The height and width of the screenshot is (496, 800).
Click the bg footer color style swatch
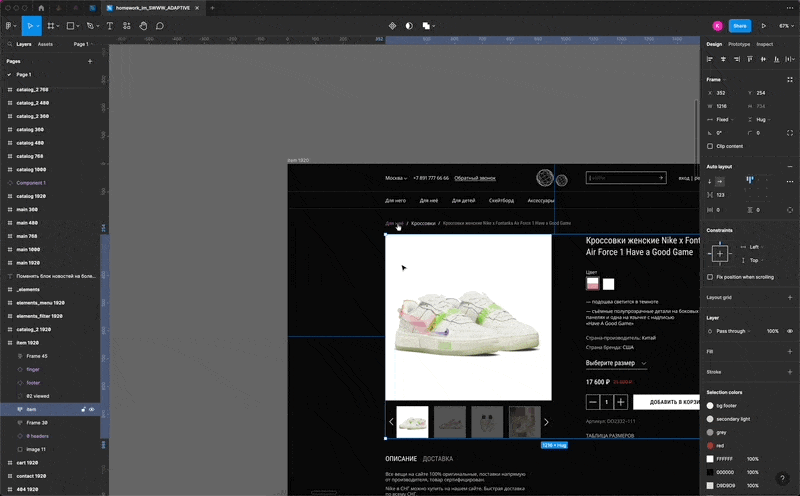[710, 406]
